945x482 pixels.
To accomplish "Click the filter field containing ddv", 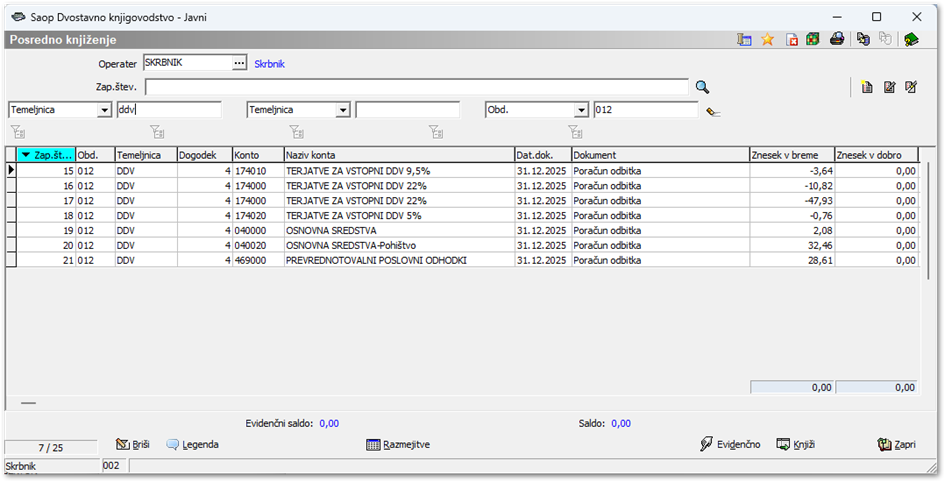I will [169, 110].
